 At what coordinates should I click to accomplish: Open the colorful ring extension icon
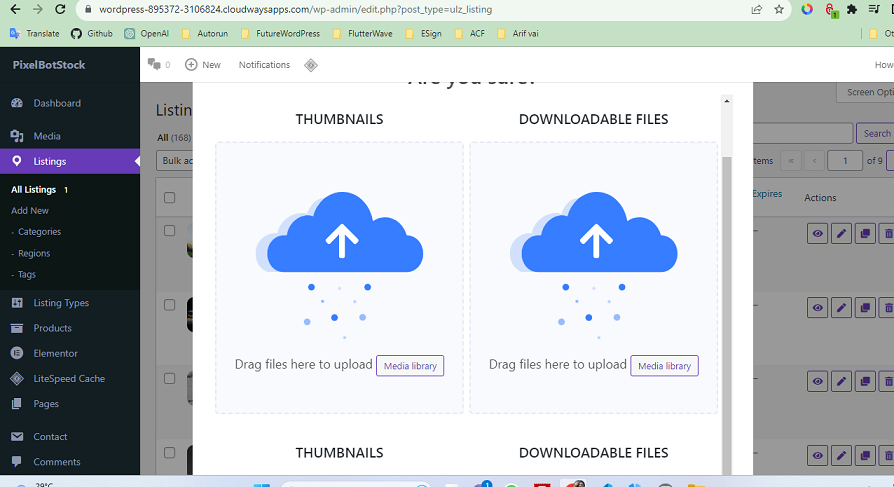click(807, 9)
